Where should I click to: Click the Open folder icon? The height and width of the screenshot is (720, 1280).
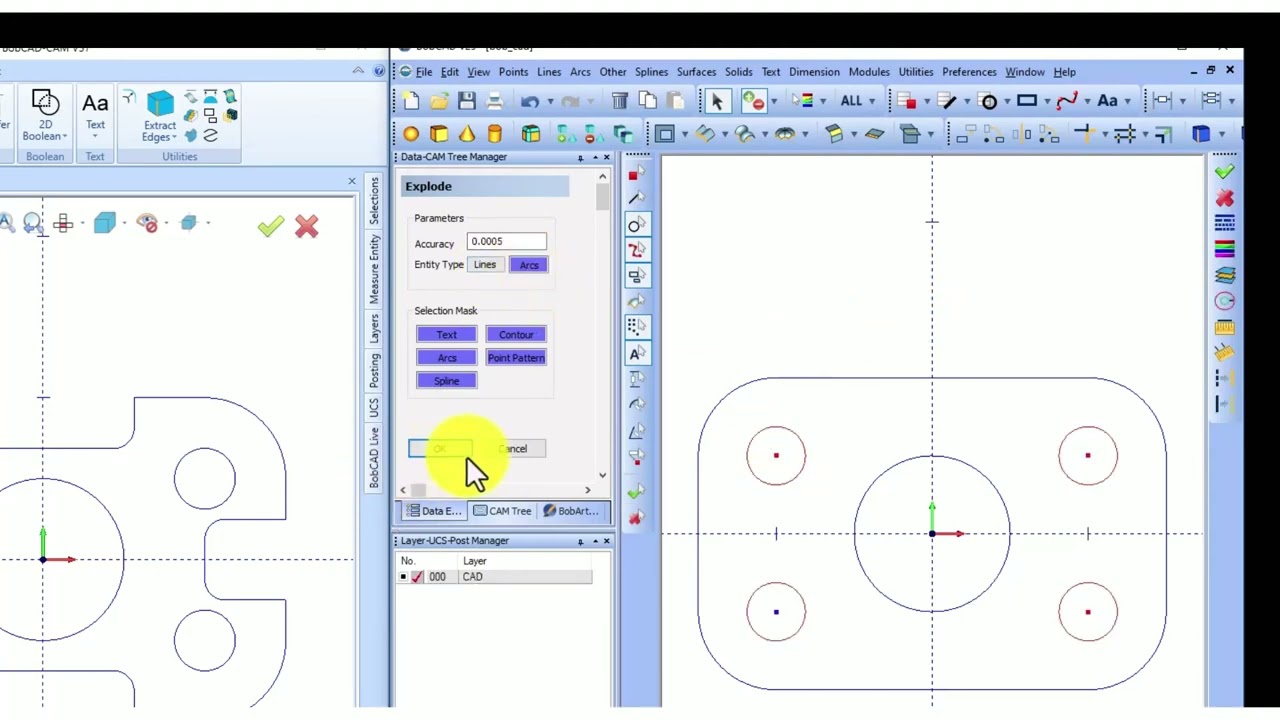click(x=439, y=101)
